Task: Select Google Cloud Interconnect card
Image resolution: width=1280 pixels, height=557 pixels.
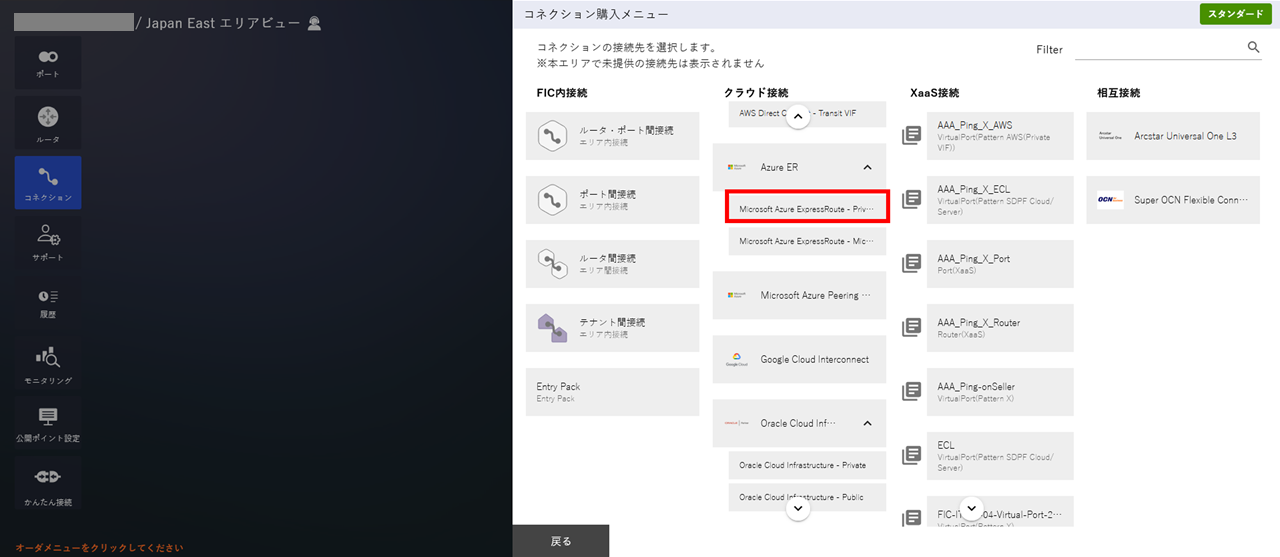Action: point(800,359)
